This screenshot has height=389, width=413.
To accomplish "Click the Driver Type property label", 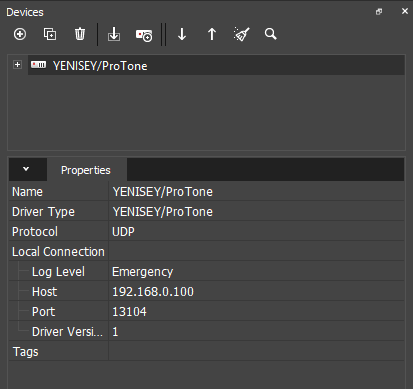I will pyautogui.click(x=43, y=212).
